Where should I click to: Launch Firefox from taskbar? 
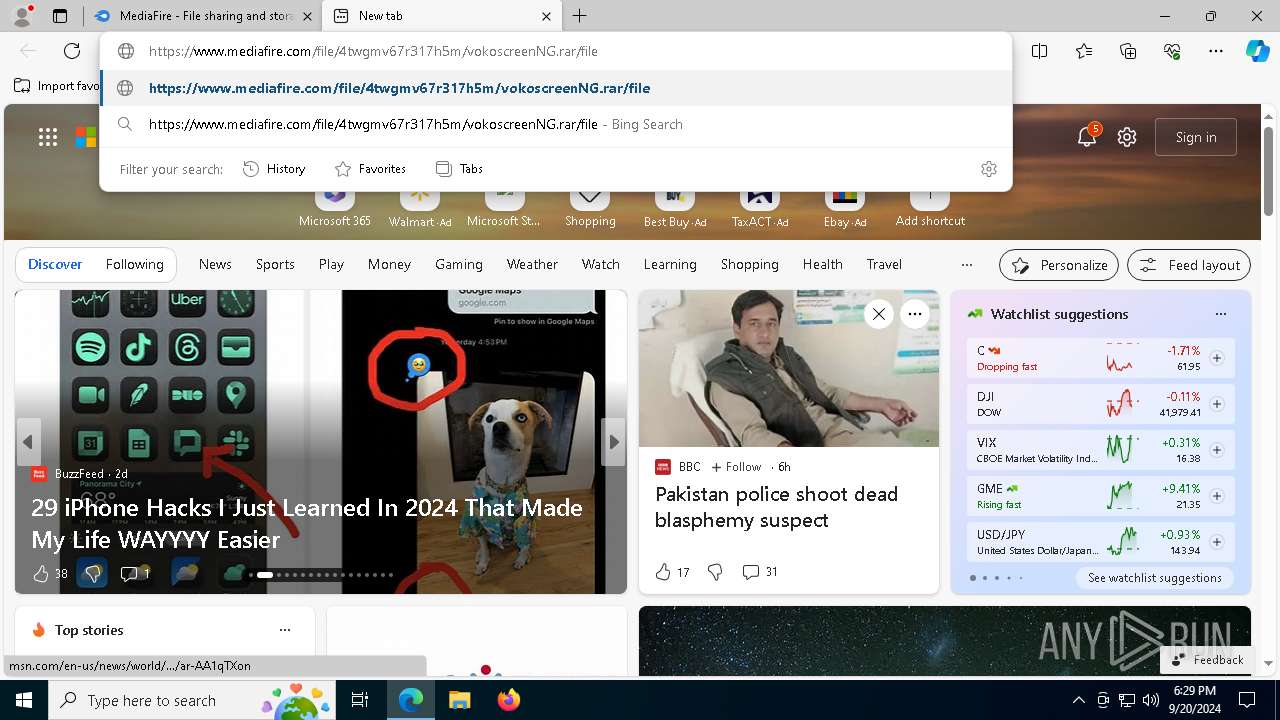click(x=508, y=700)
